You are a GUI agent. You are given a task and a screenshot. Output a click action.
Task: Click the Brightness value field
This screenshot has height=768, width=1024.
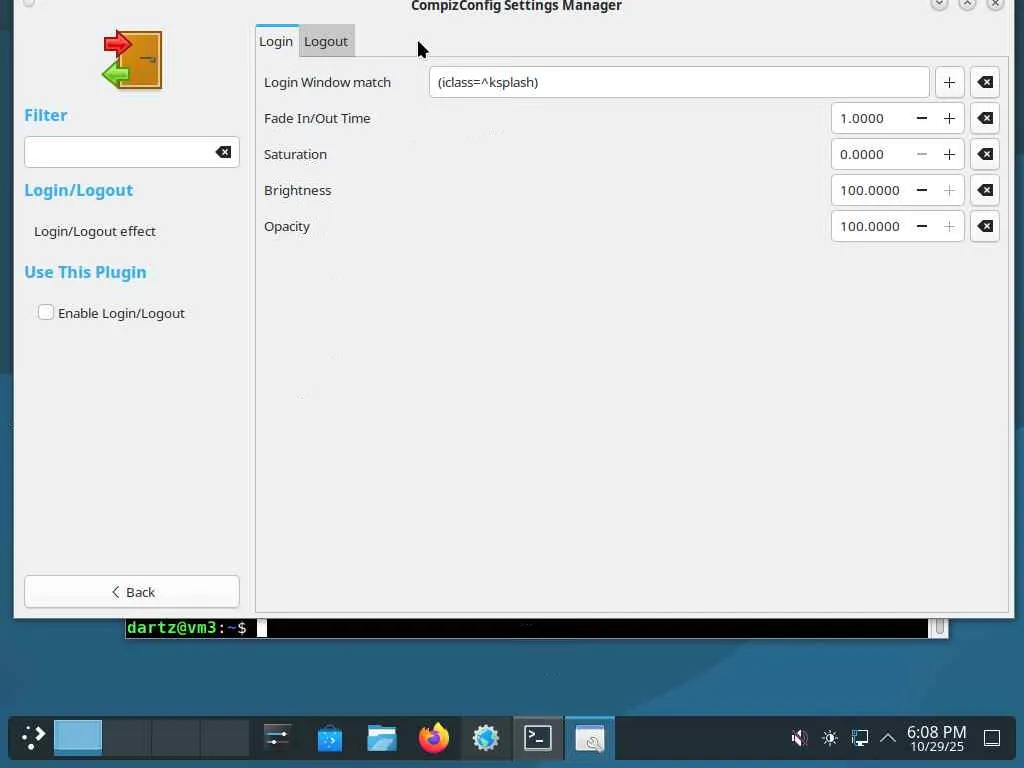coord(871,190)
